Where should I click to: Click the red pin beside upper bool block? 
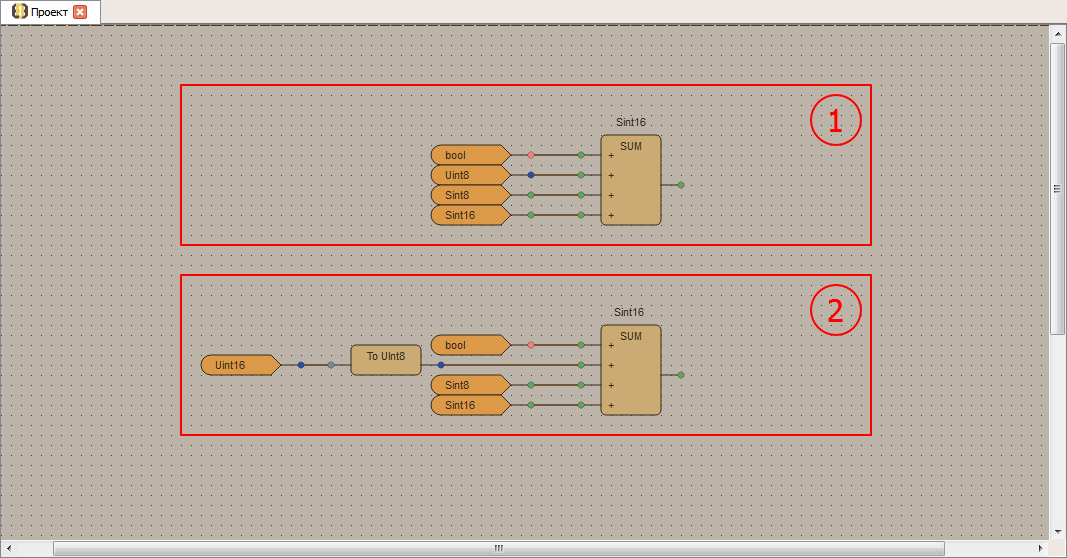click(531, 155)
